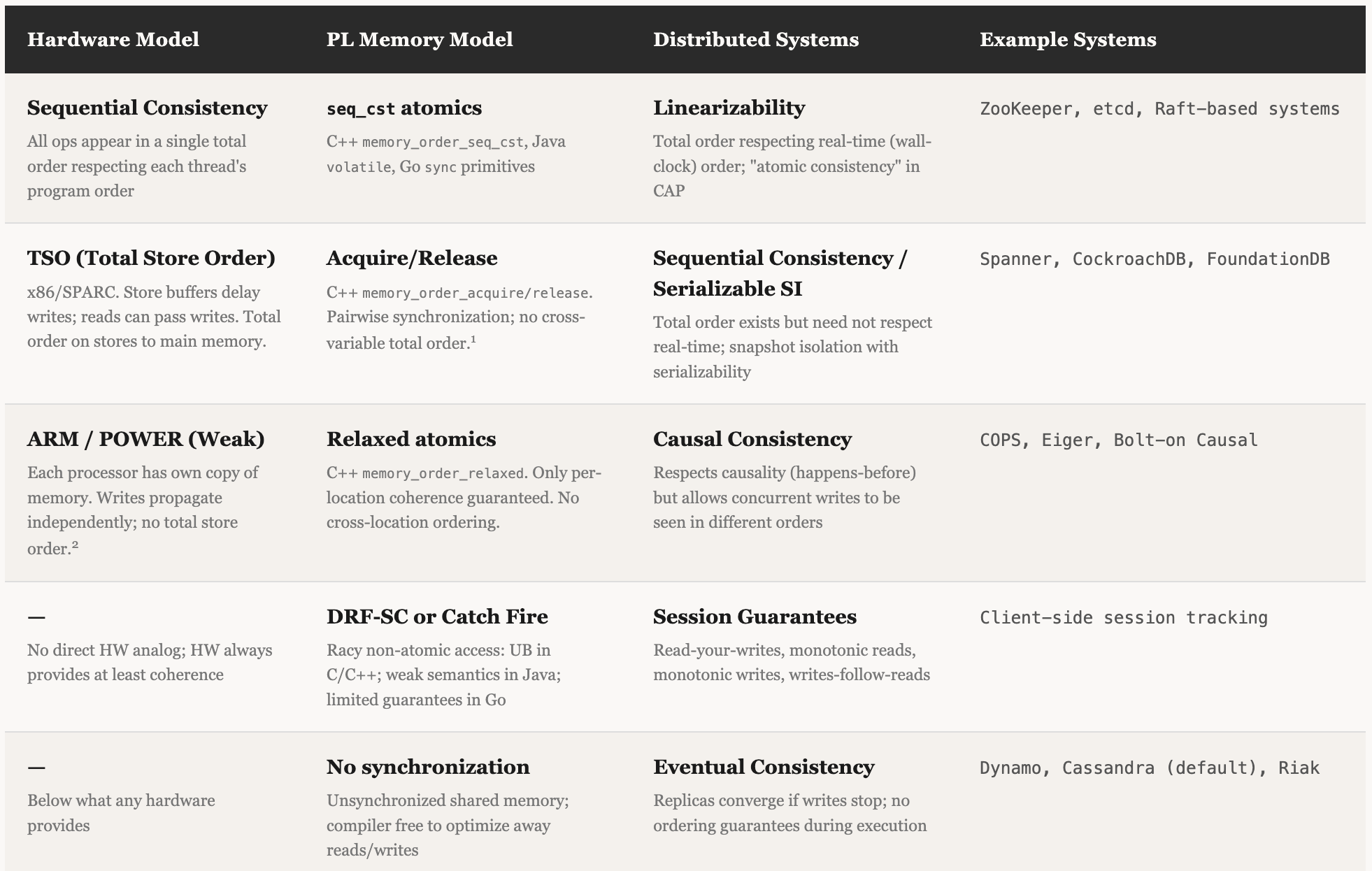Click the seq_cst atomics heading
The height and width of the screenshot is (871, 1372).
403,108
